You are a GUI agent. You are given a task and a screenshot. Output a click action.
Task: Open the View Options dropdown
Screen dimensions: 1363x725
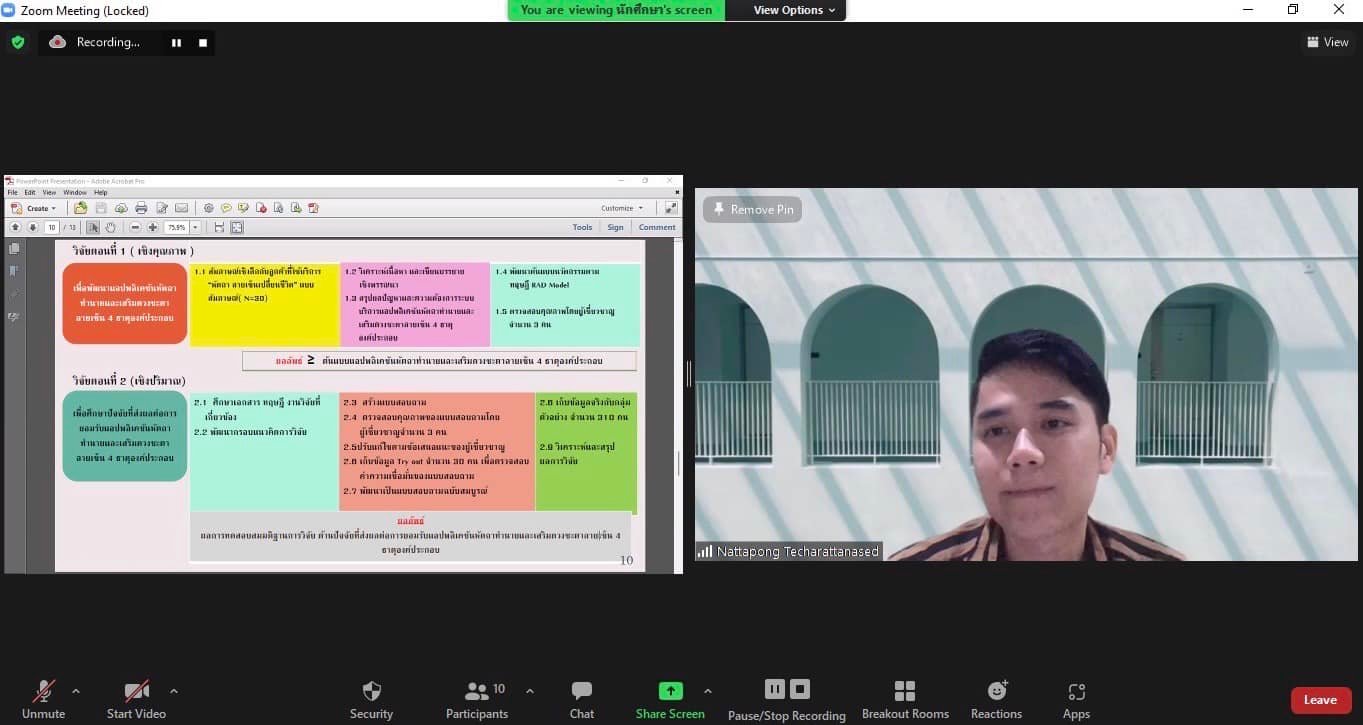point(788,10)
